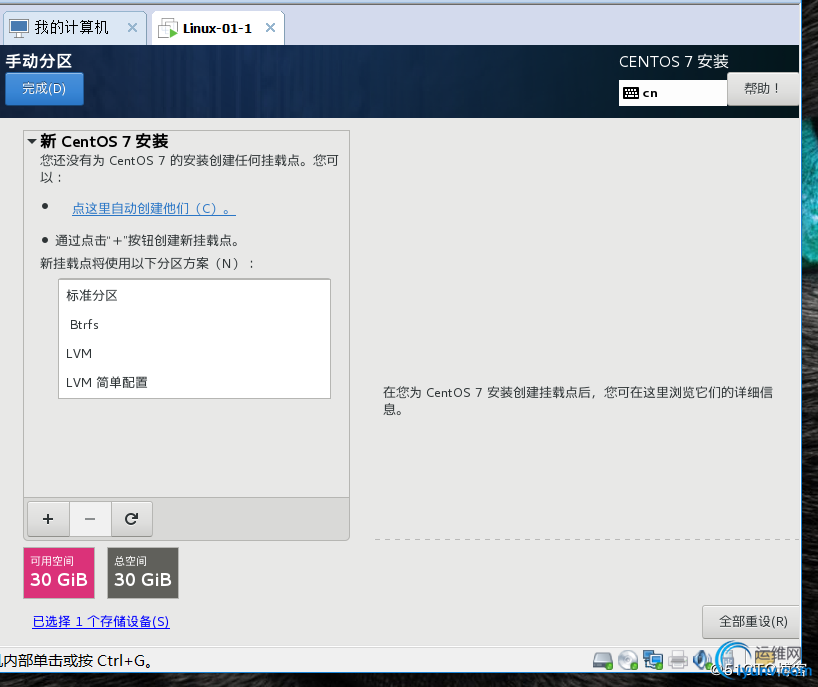Click the cn keyboard layout field
The width and height of the screenshot is (818, 687).
pos(672,93)
